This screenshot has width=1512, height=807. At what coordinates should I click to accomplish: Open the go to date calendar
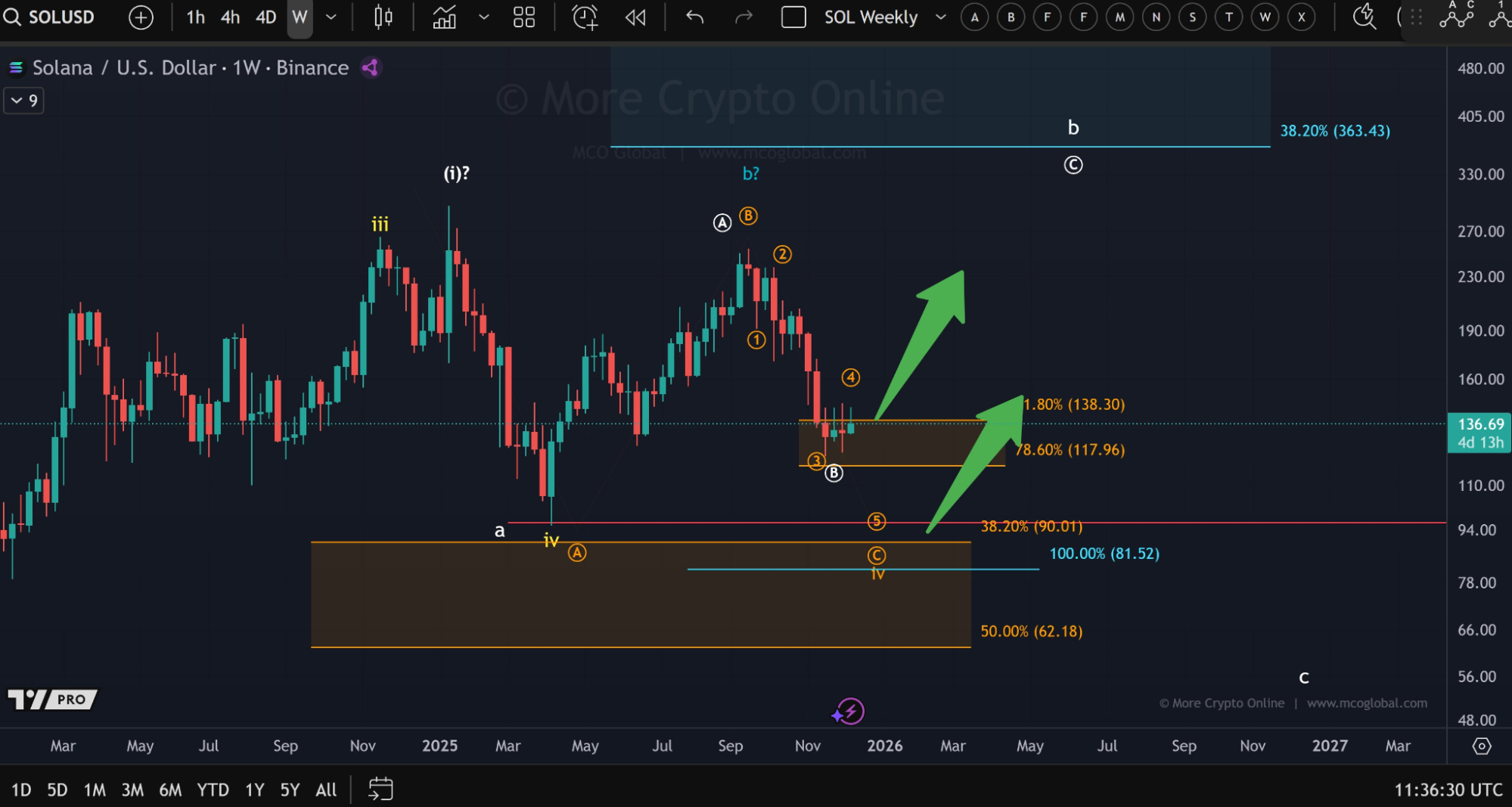point(380,790)
